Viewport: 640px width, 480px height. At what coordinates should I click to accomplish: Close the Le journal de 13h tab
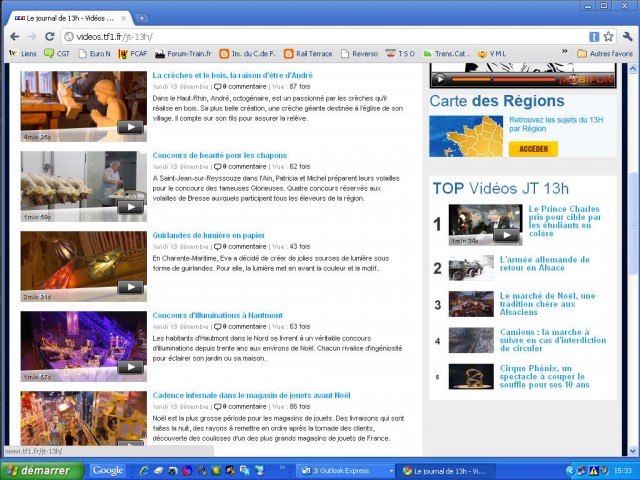(124, 18)
